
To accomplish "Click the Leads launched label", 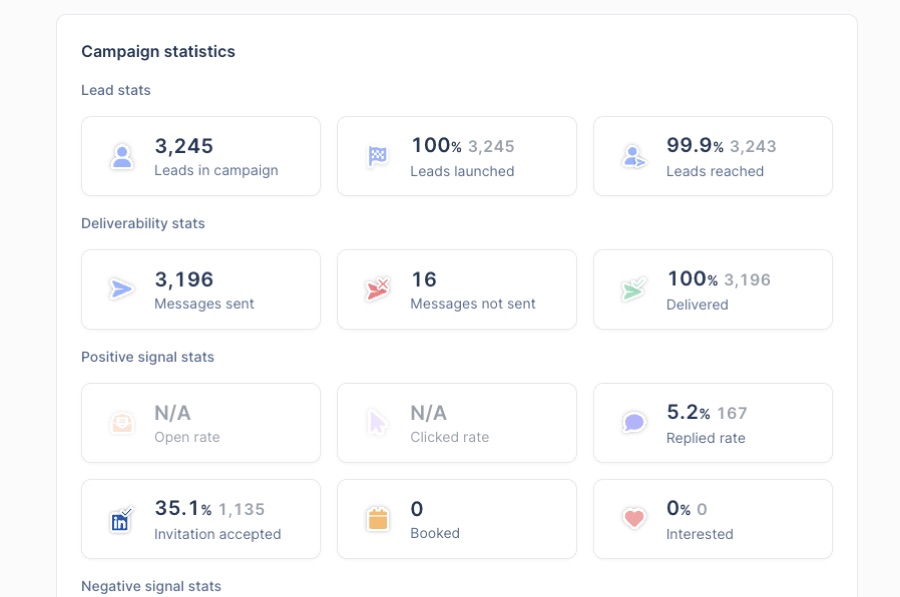I will (462, 171).
